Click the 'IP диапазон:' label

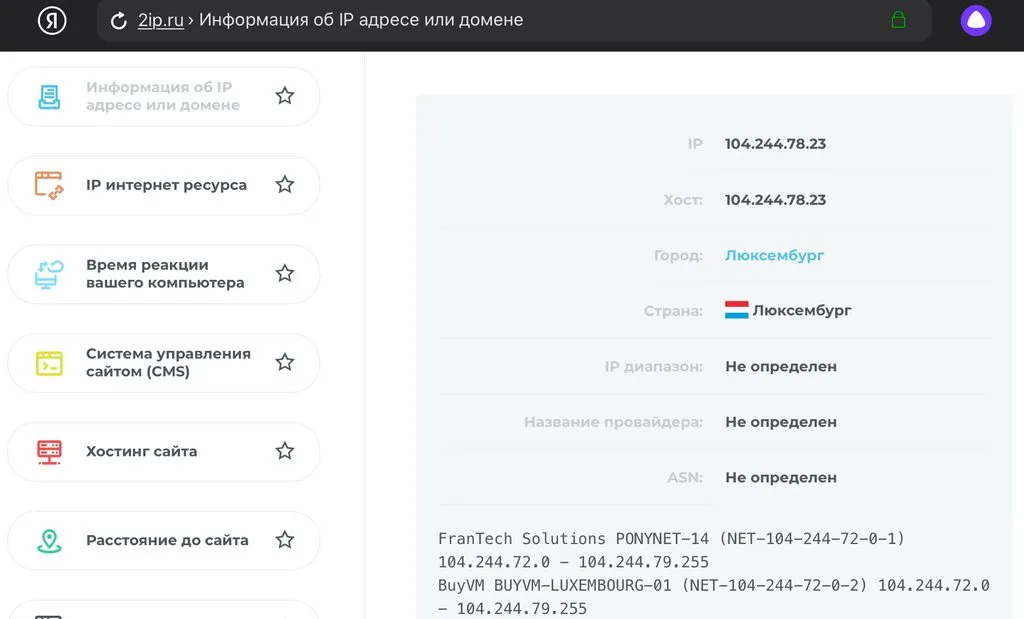pos(654,366)
